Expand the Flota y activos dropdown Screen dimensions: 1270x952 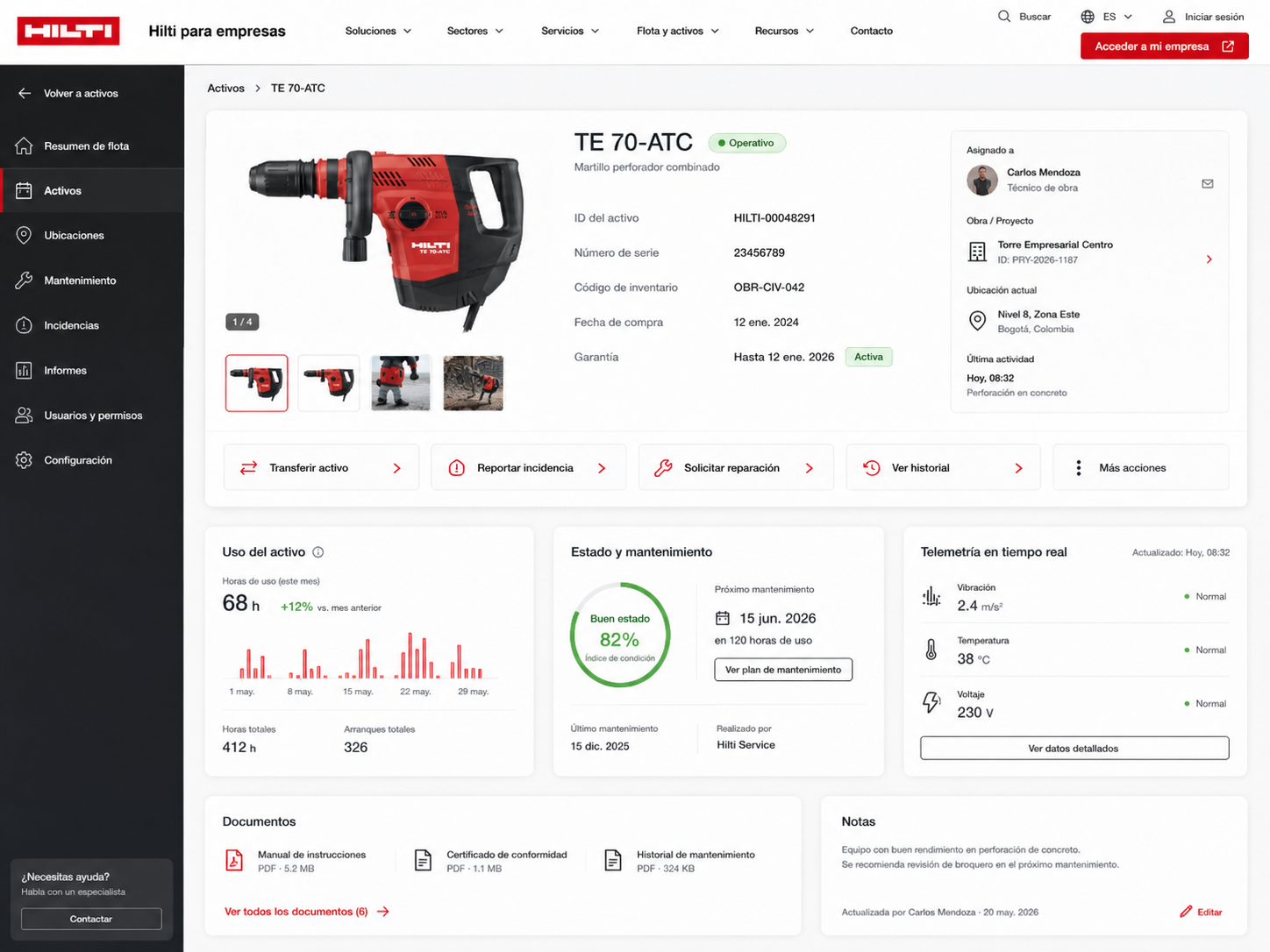tap(678, 31)
